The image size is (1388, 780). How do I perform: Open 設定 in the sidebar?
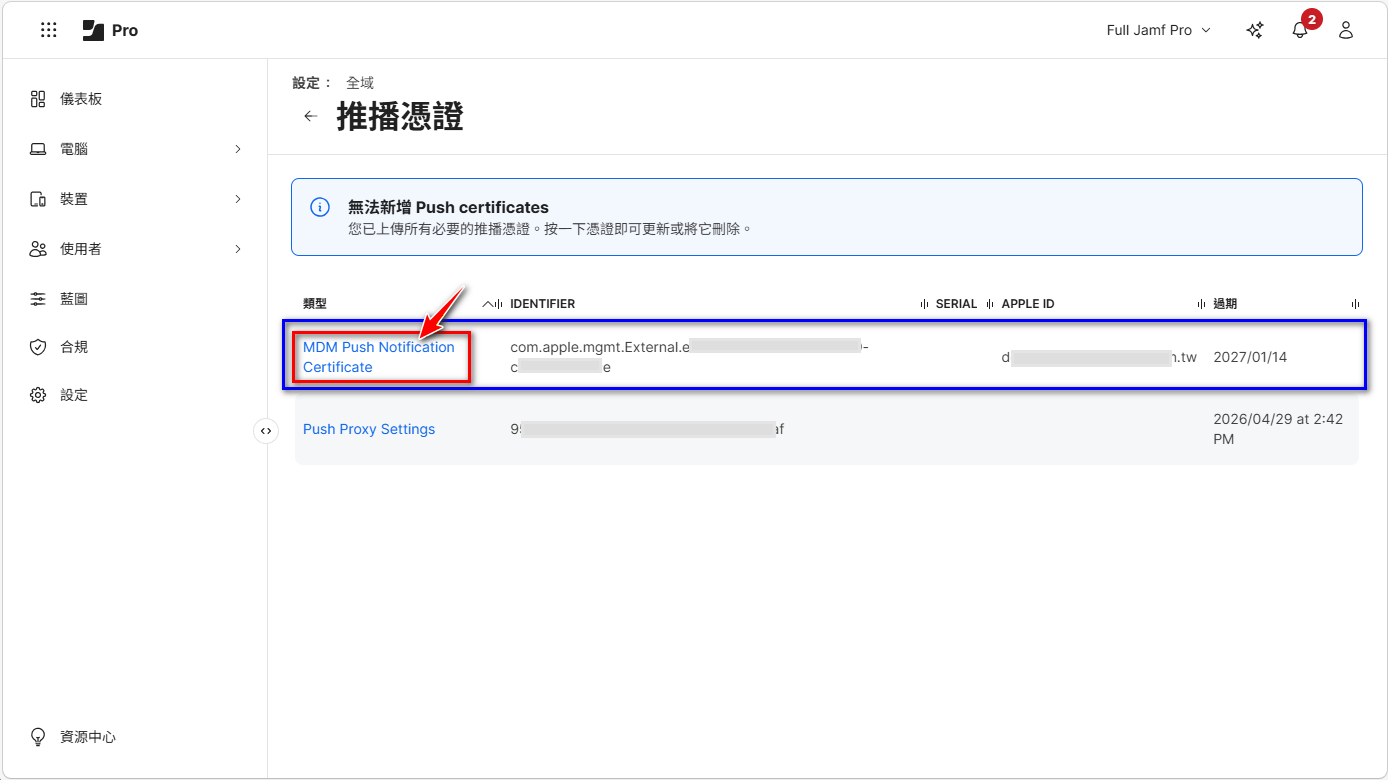[x=74, y=395]
